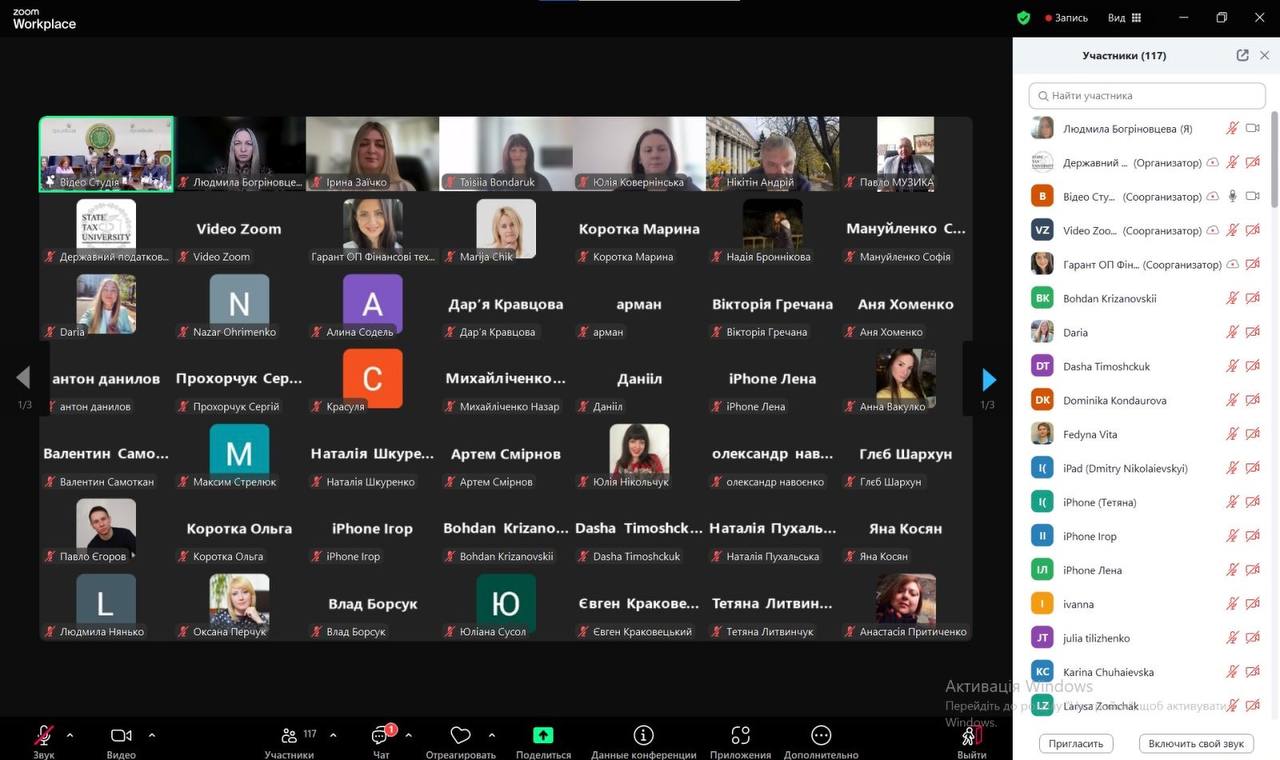Toggle camera with the Видео button
Screen dimensions: 1280x760
coord(121,736)
